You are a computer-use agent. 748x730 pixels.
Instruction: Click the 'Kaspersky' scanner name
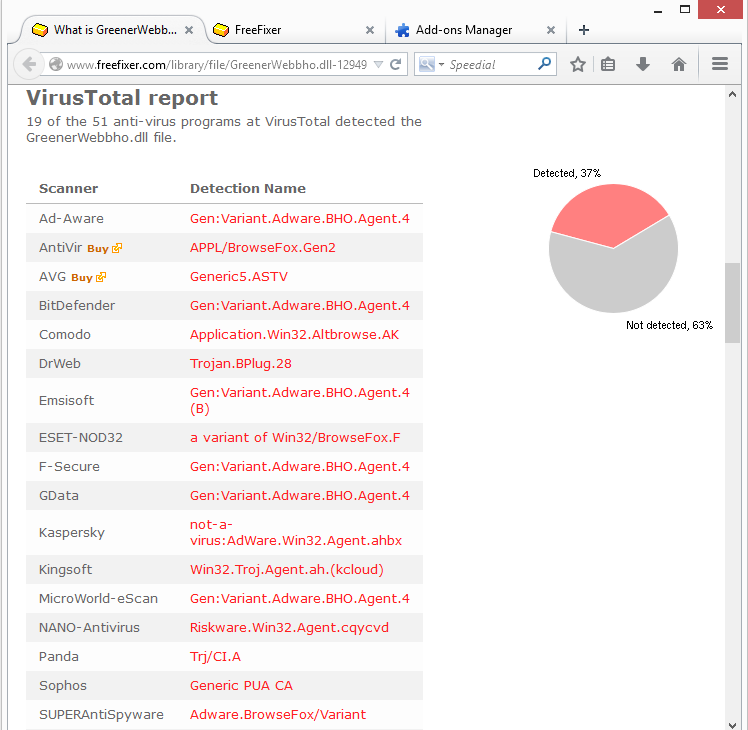(72, 533)
